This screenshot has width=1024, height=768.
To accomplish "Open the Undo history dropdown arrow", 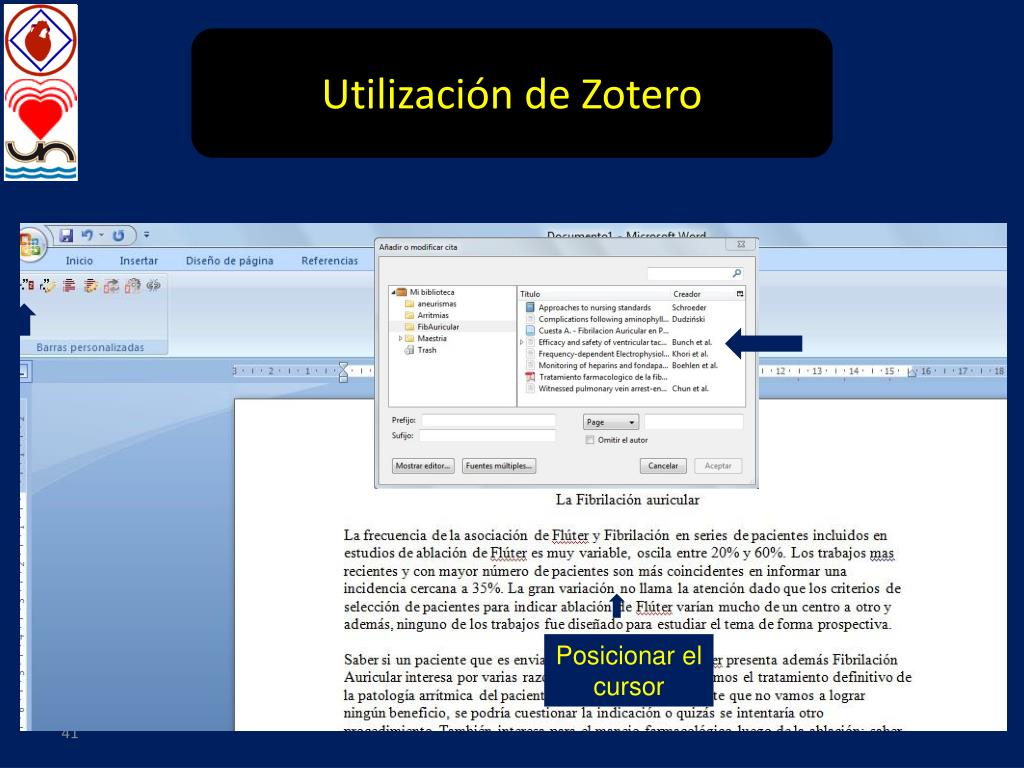I will click(x=101, y=235).
